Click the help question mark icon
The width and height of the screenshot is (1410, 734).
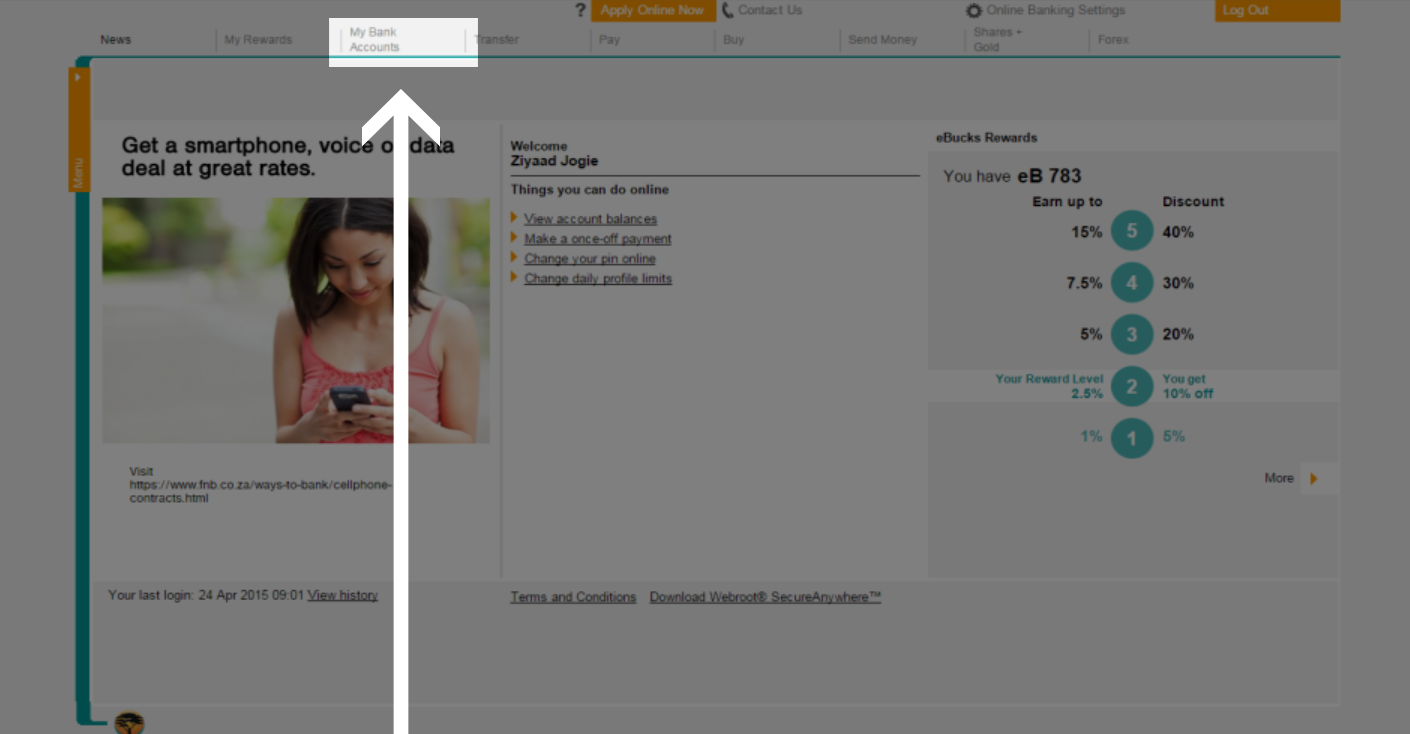coord(581,10)
